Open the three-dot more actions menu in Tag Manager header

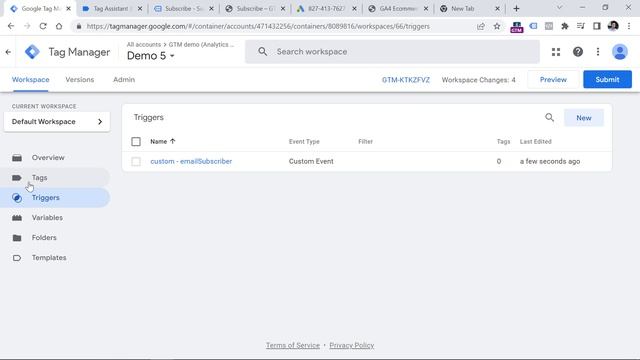598,52
